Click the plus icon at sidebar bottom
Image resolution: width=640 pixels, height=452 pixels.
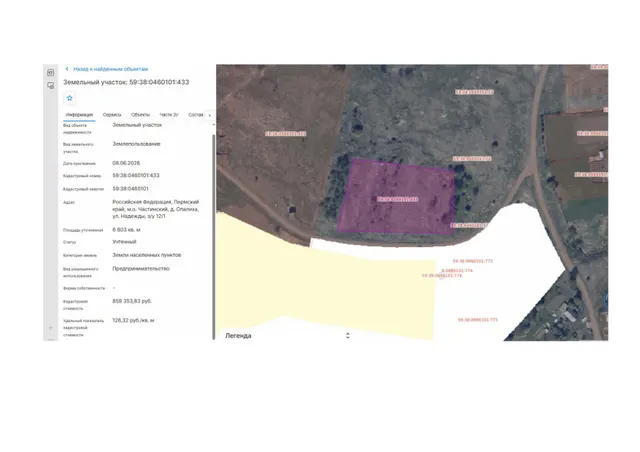click(x=51, y=327)
